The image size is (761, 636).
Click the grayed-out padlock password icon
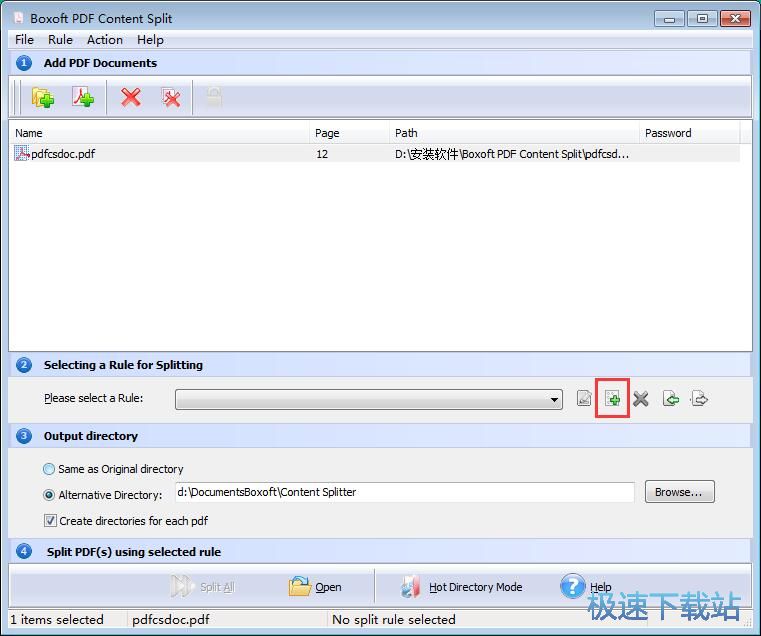click(214, 97)
